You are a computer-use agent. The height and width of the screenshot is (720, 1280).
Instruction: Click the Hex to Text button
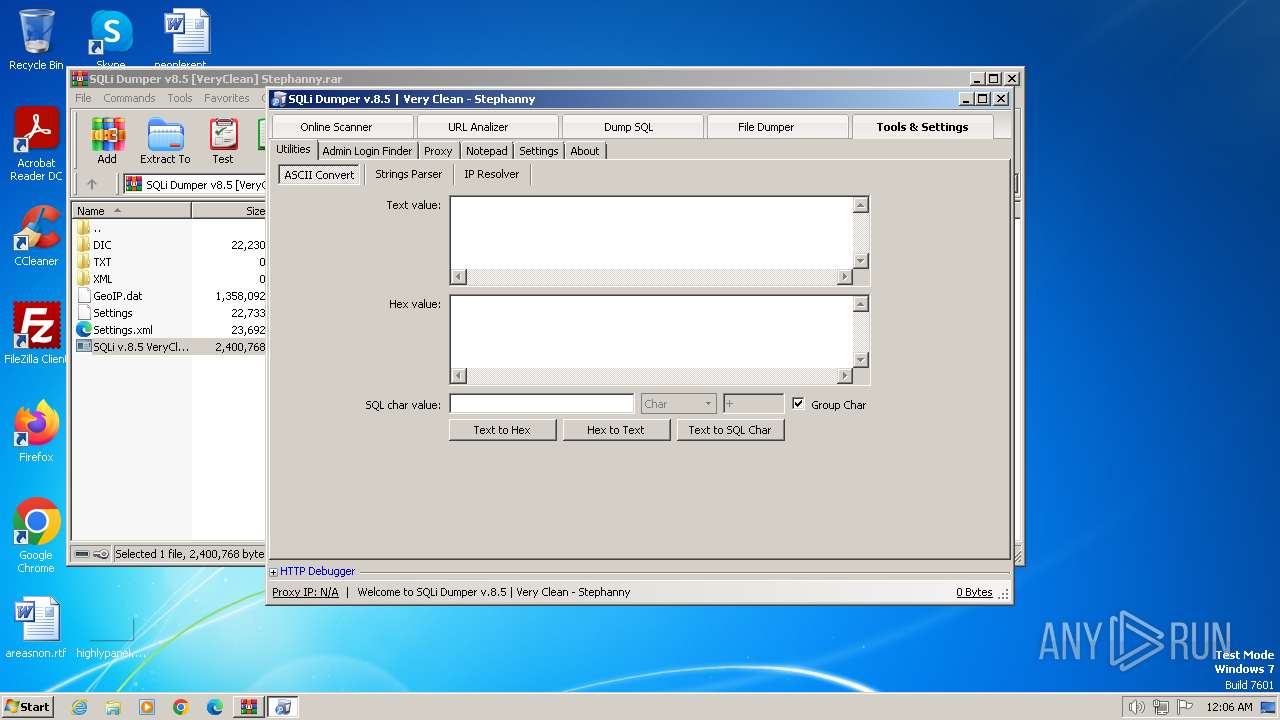click(x=616, y=430)
